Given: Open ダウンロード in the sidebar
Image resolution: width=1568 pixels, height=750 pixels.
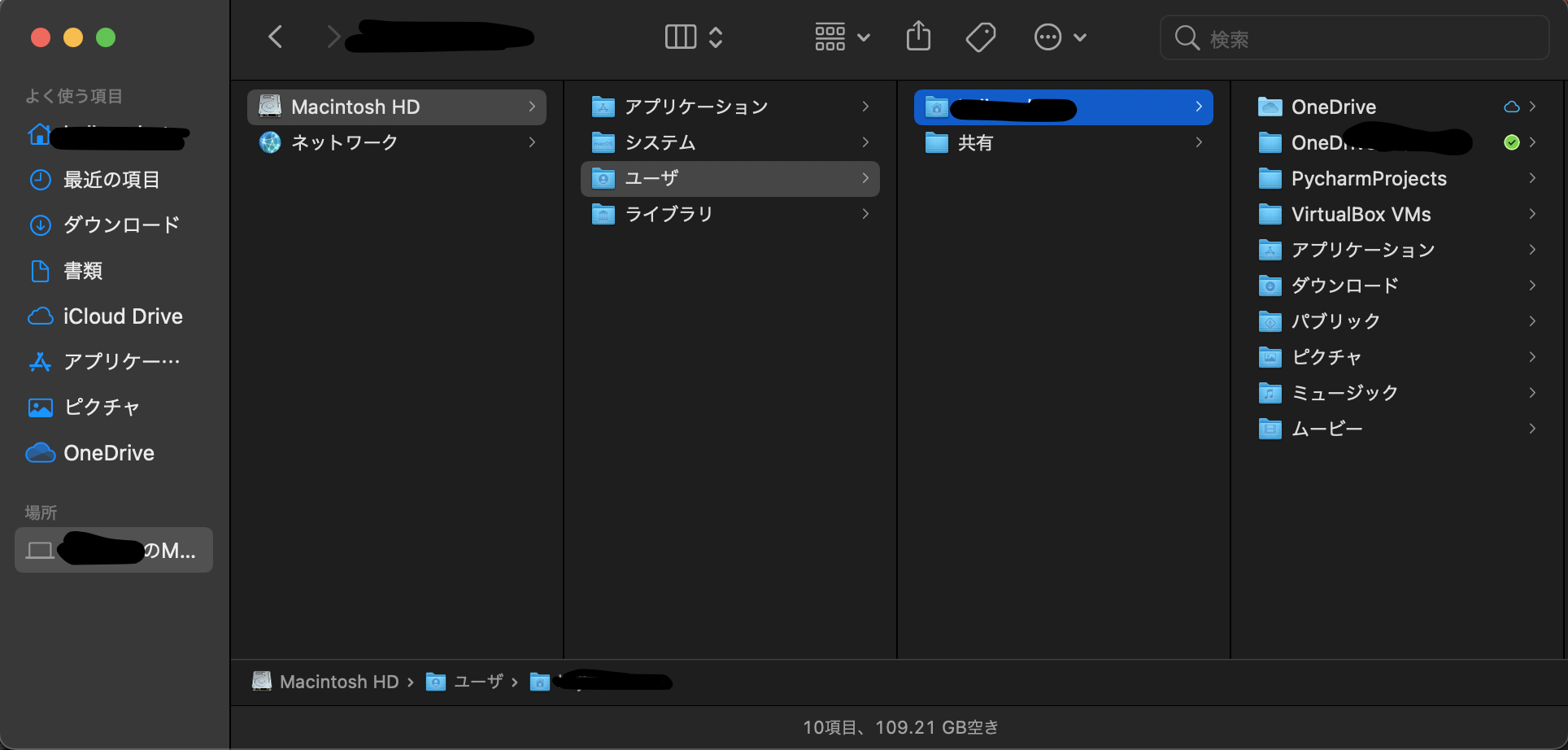Looking at the screenshot, I should (x=114, y=225).
